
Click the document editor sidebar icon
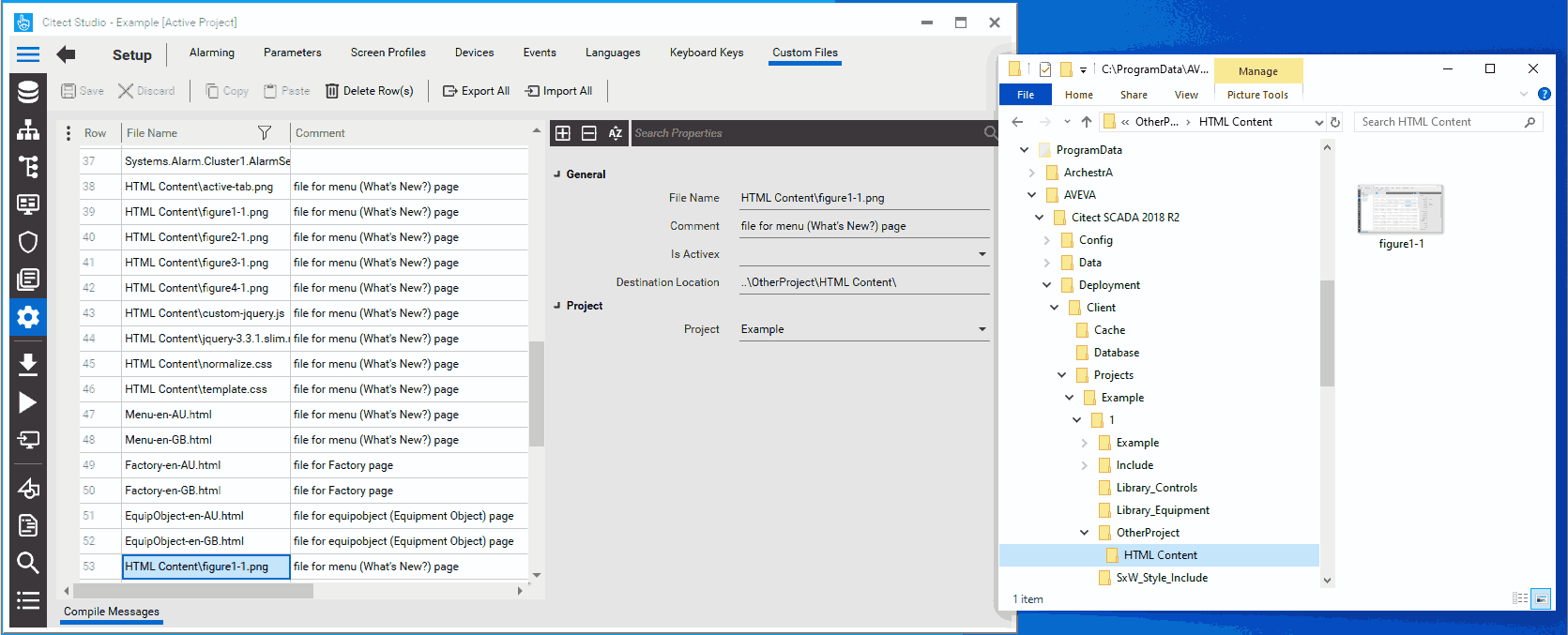coord(28,525)
